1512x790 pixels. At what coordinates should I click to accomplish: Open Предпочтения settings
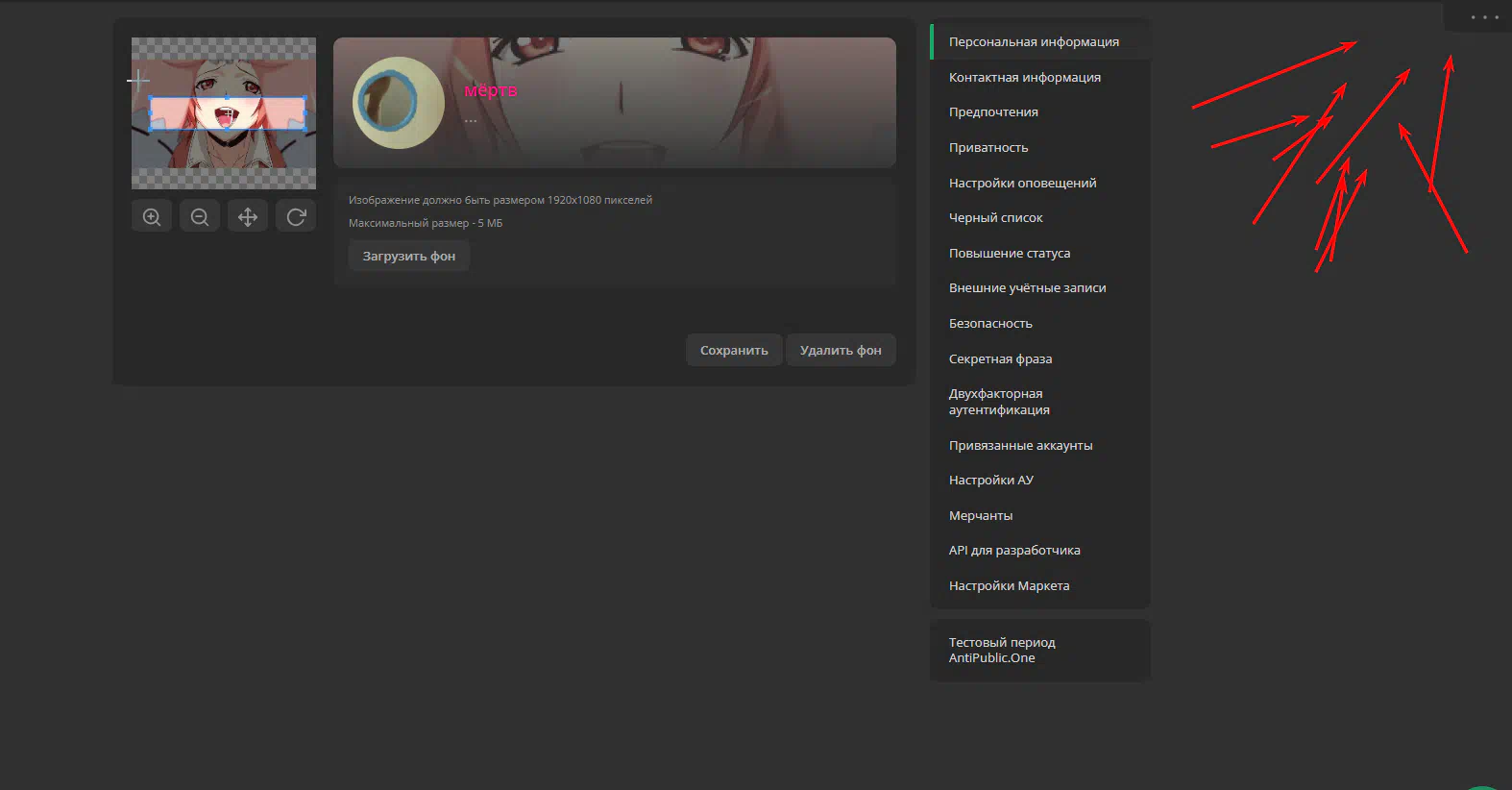tap(1040, 112)
